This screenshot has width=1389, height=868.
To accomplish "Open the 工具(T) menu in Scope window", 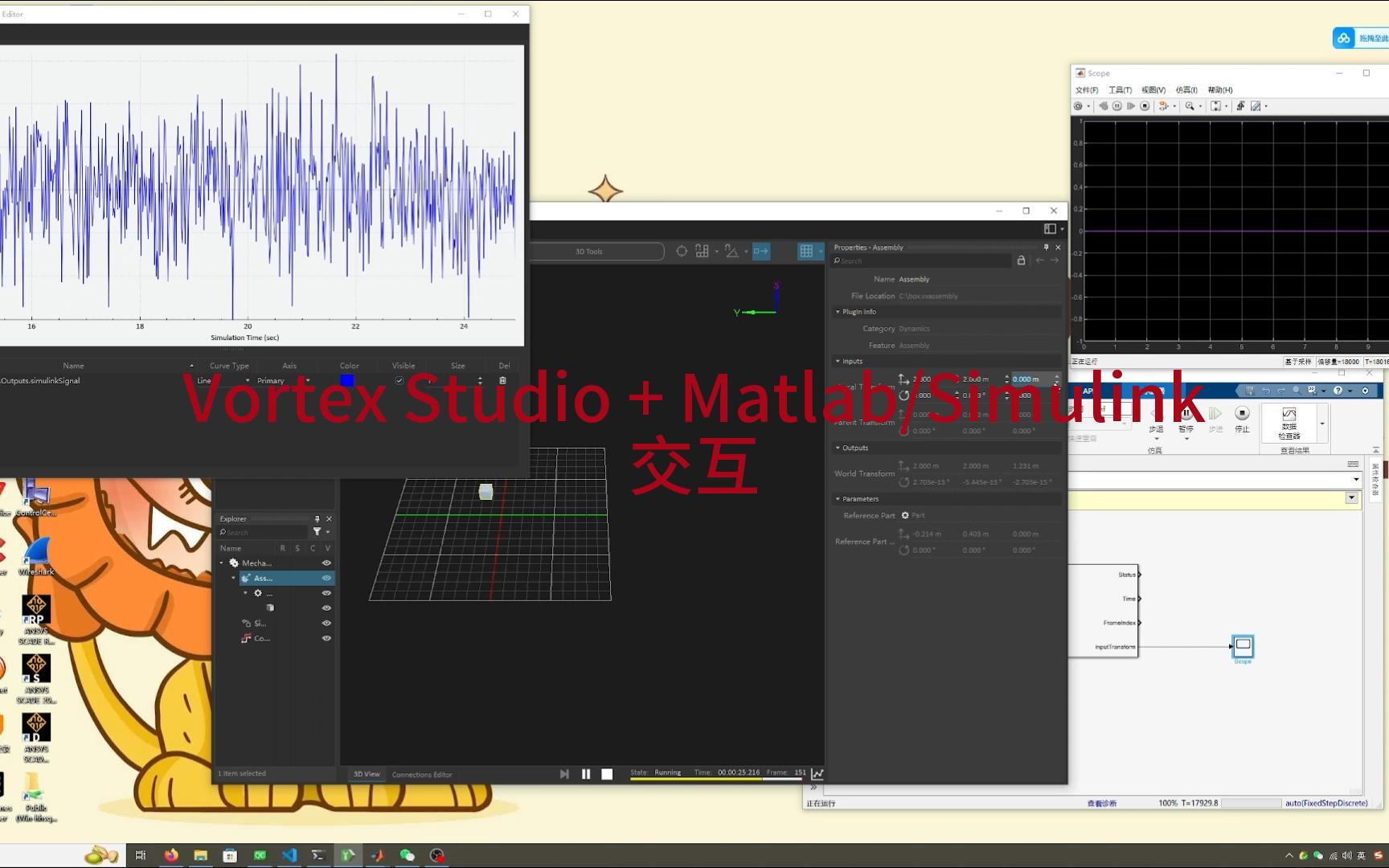I will [x=1120, y=90].
